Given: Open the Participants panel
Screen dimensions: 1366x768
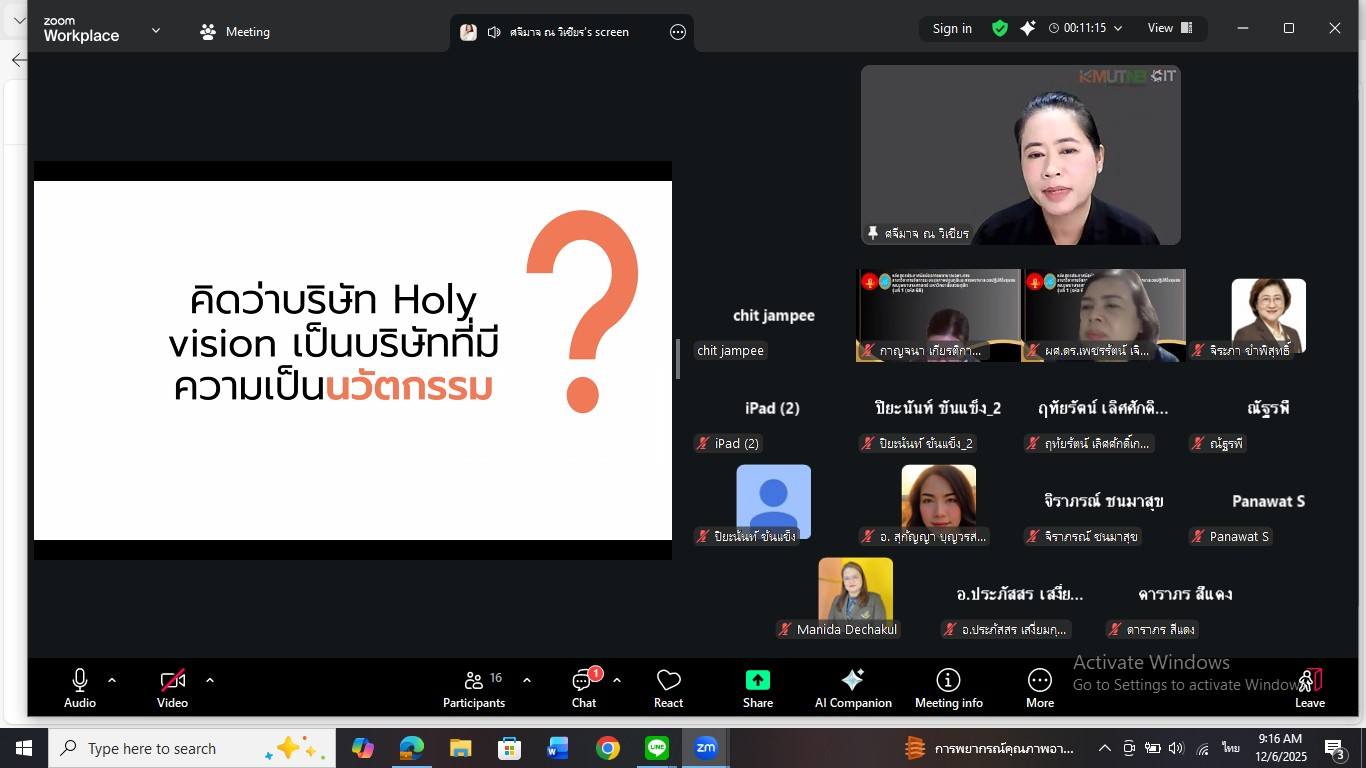Looking at the screenshot, I should tap(474, 688).
